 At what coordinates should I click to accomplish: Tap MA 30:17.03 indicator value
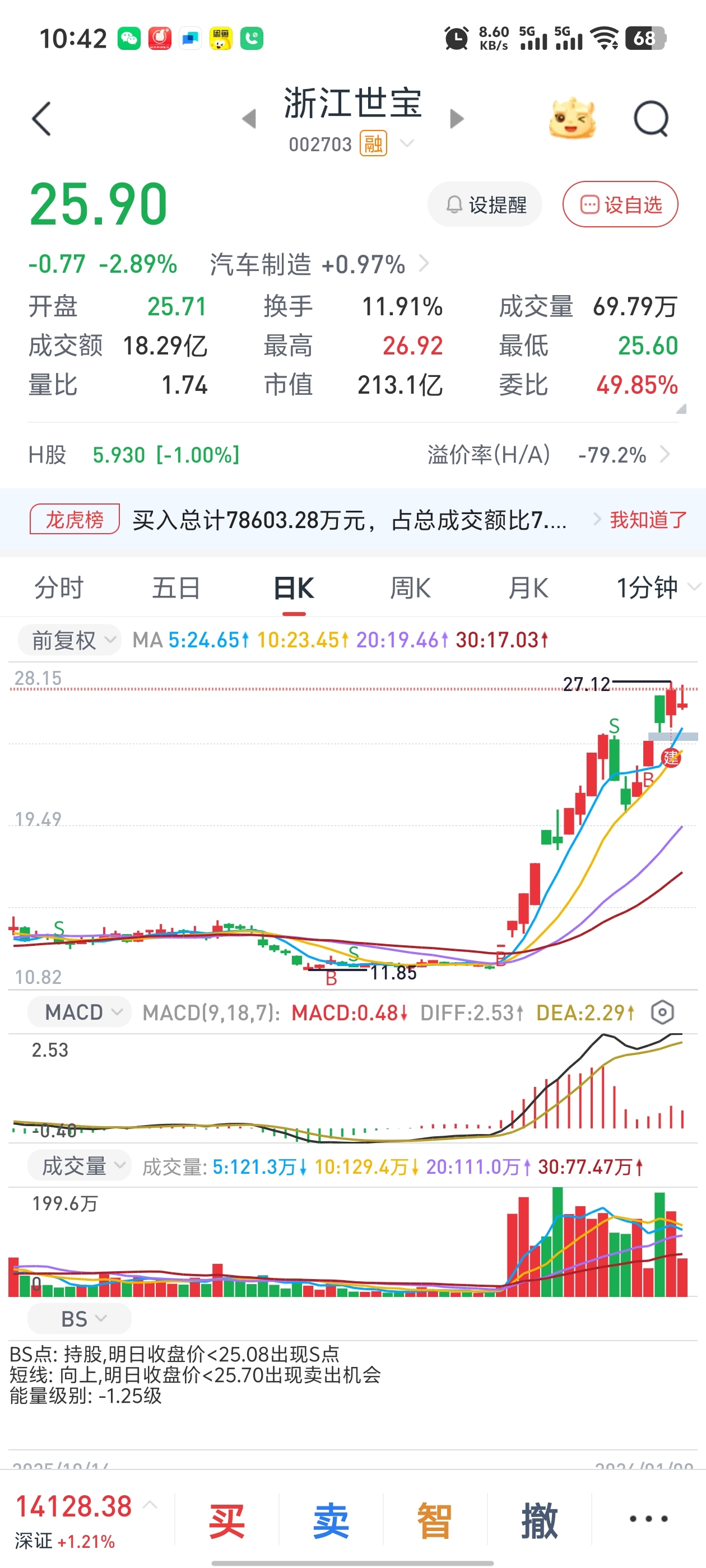point(502,640)
